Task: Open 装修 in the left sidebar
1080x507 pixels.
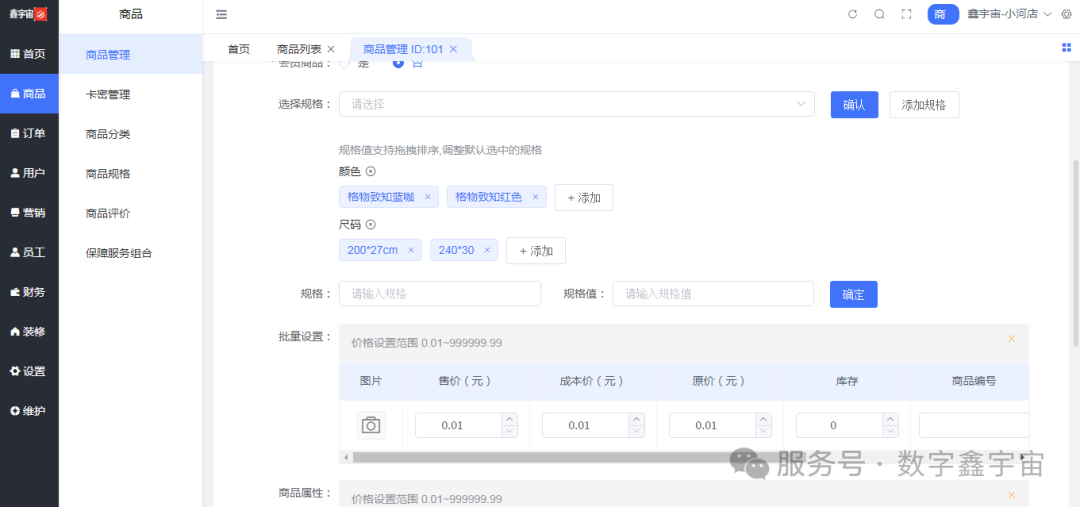Action: click(29, 331)
